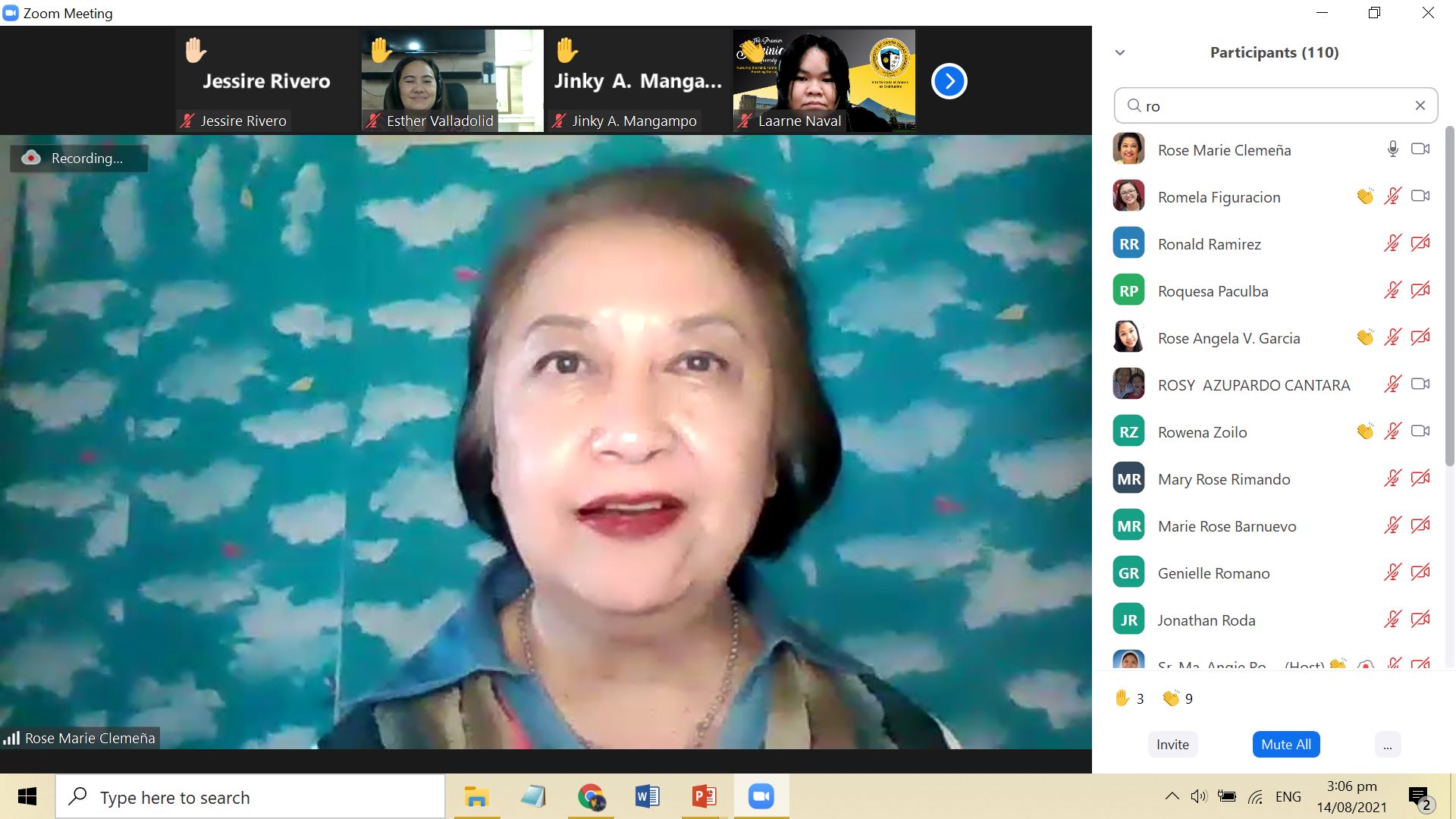
Task: Click the clapping emoji next to Rose Angela V. Garcia
Action: (x=1365, y=337)
